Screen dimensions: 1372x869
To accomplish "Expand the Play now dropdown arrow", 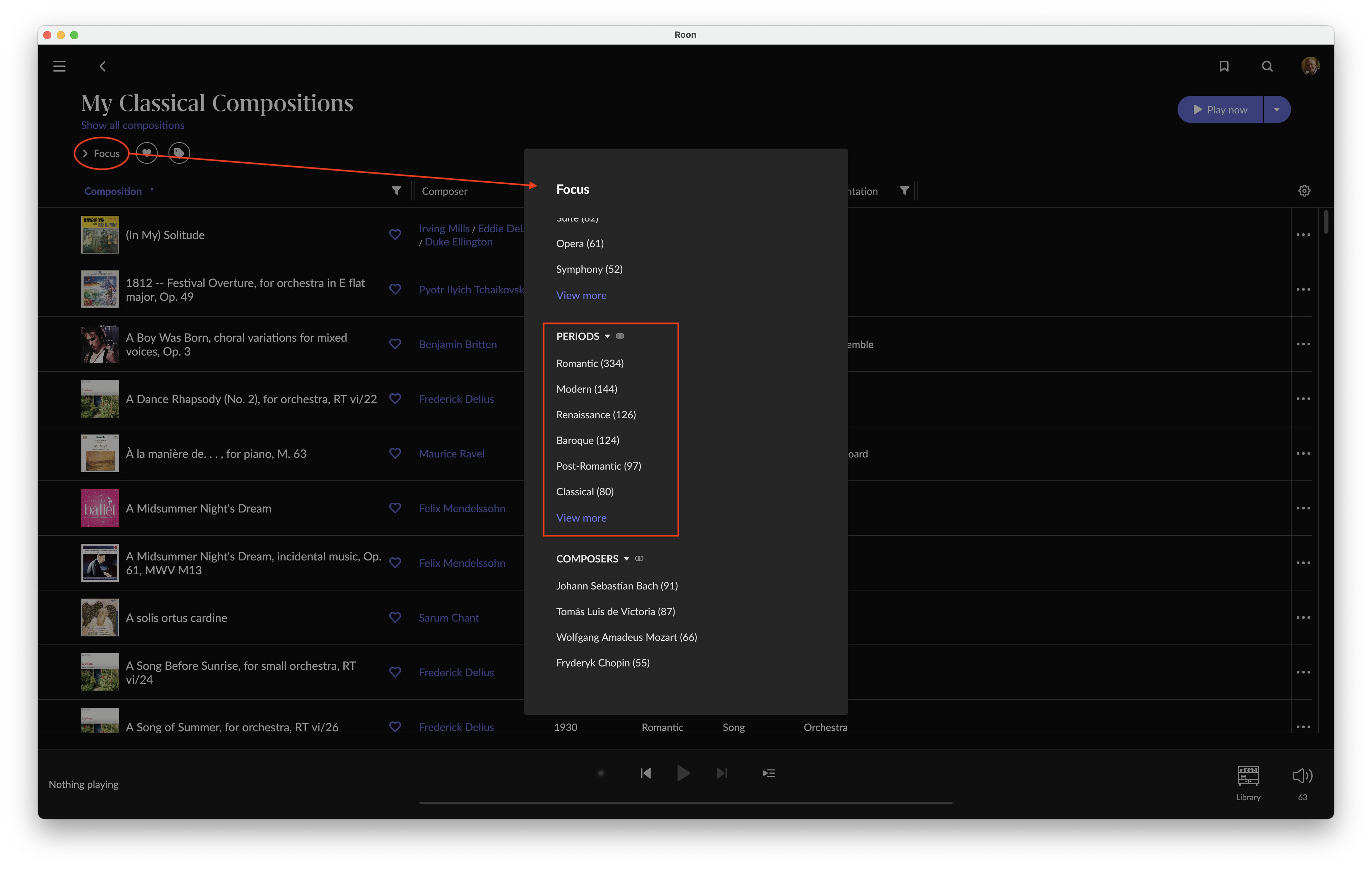I will 1276,109.
